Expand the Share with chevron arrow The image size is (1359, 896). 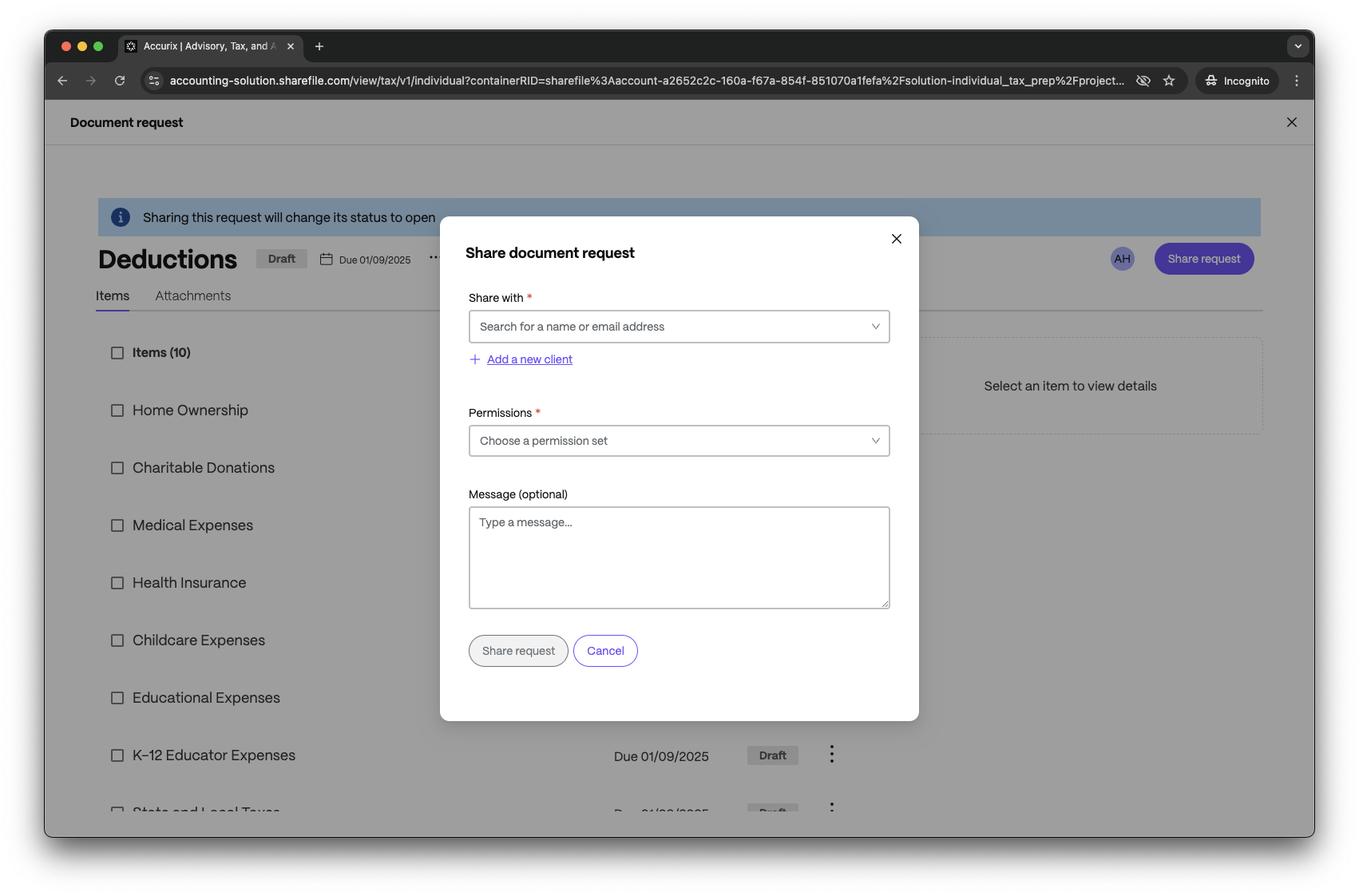tap(876, 327)
